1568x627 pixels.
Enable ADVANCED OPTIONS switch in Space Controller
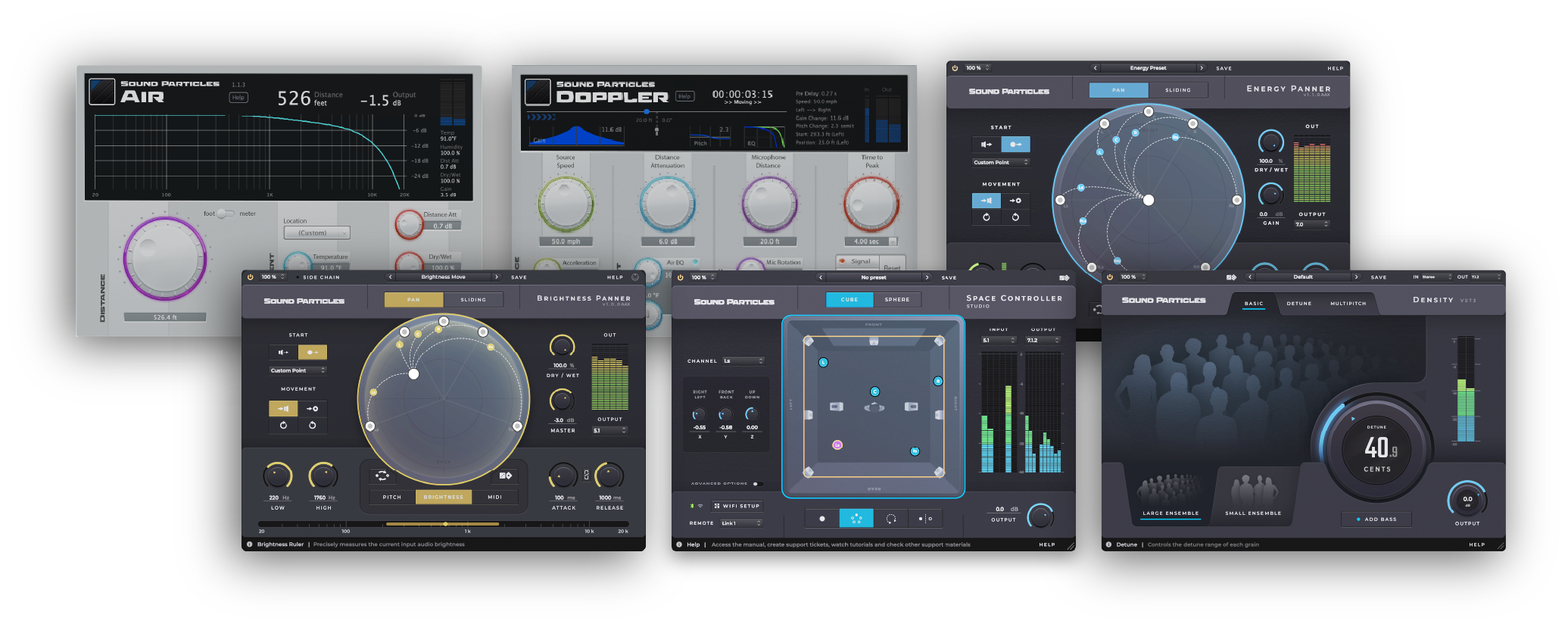point(758,484)
